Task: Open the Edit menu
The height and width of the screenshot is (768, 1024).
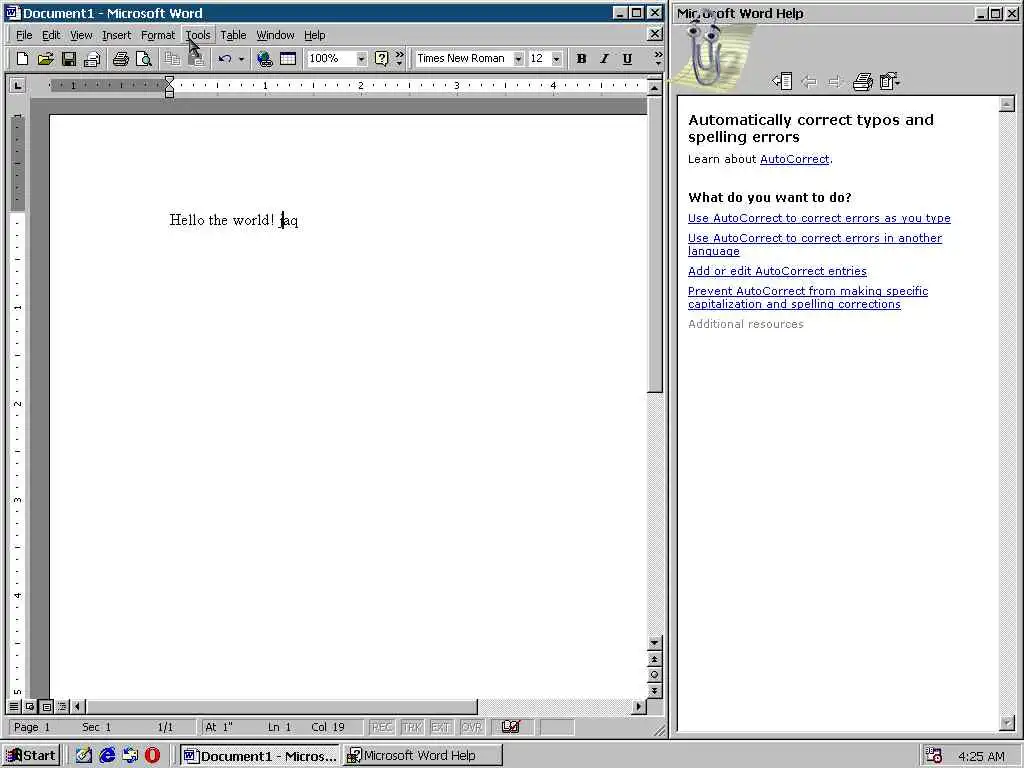Action: (x=51, y=35)
